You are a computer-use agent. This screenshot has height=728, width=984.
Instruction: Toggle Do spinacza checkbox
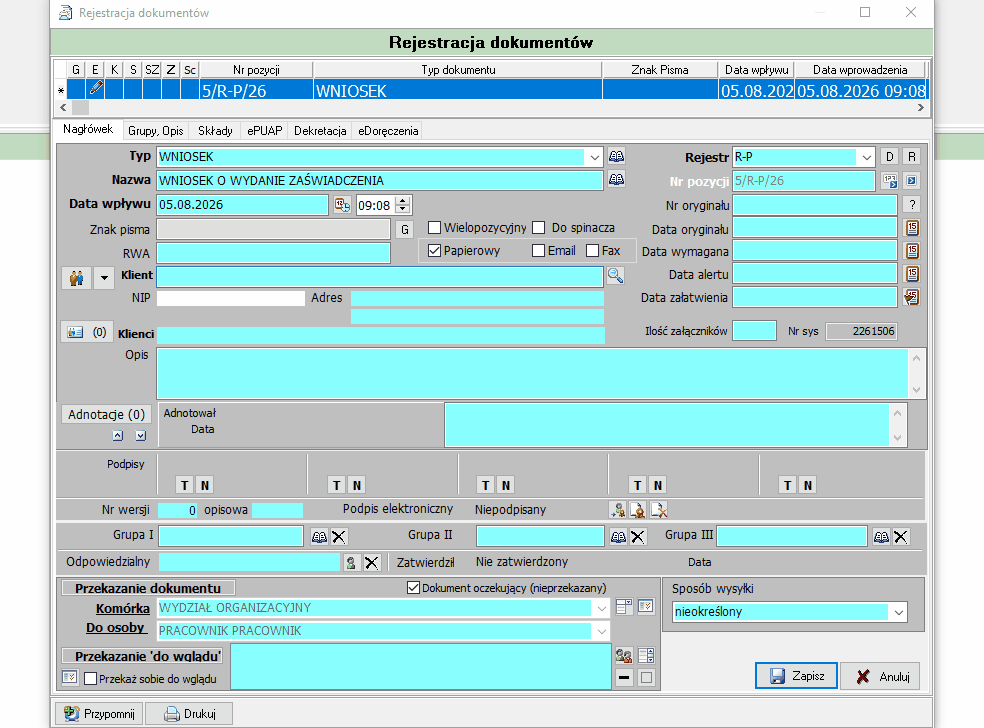point(538,227)
